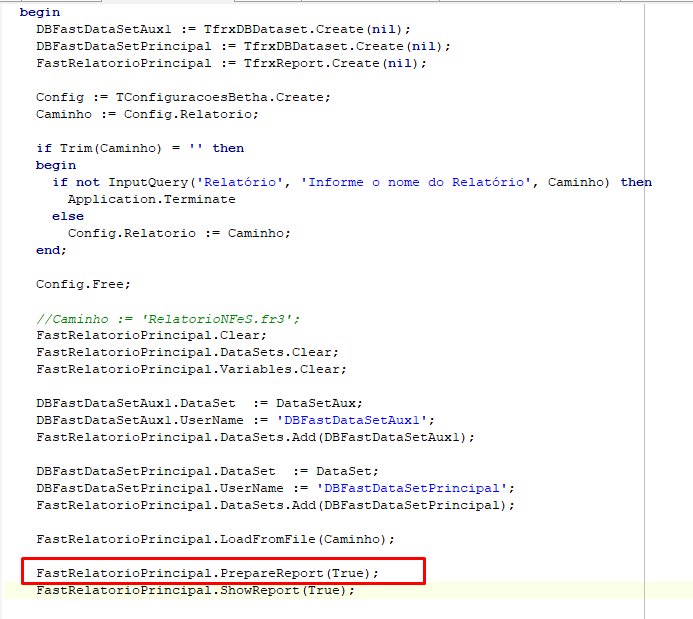Click the DBFastDataSetPrincipal.DataSet := DataSet line

pyautogui.click(x=207, y=471)
